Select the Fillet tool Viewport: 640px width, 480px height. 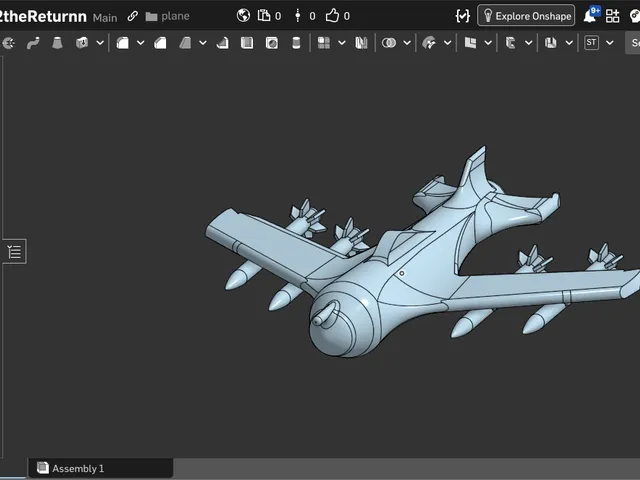(122, 43)
